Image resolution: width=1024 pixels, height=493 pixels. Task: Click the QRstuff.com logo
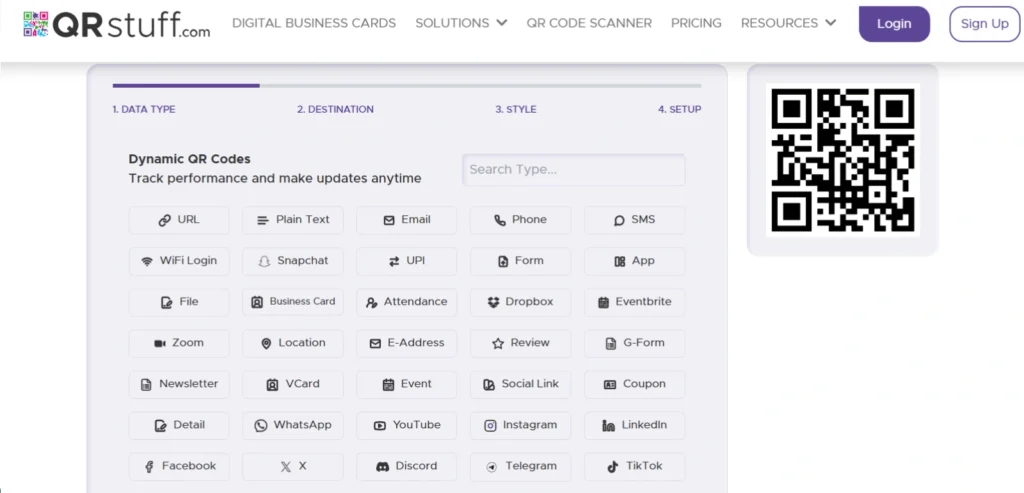point(117,25)
